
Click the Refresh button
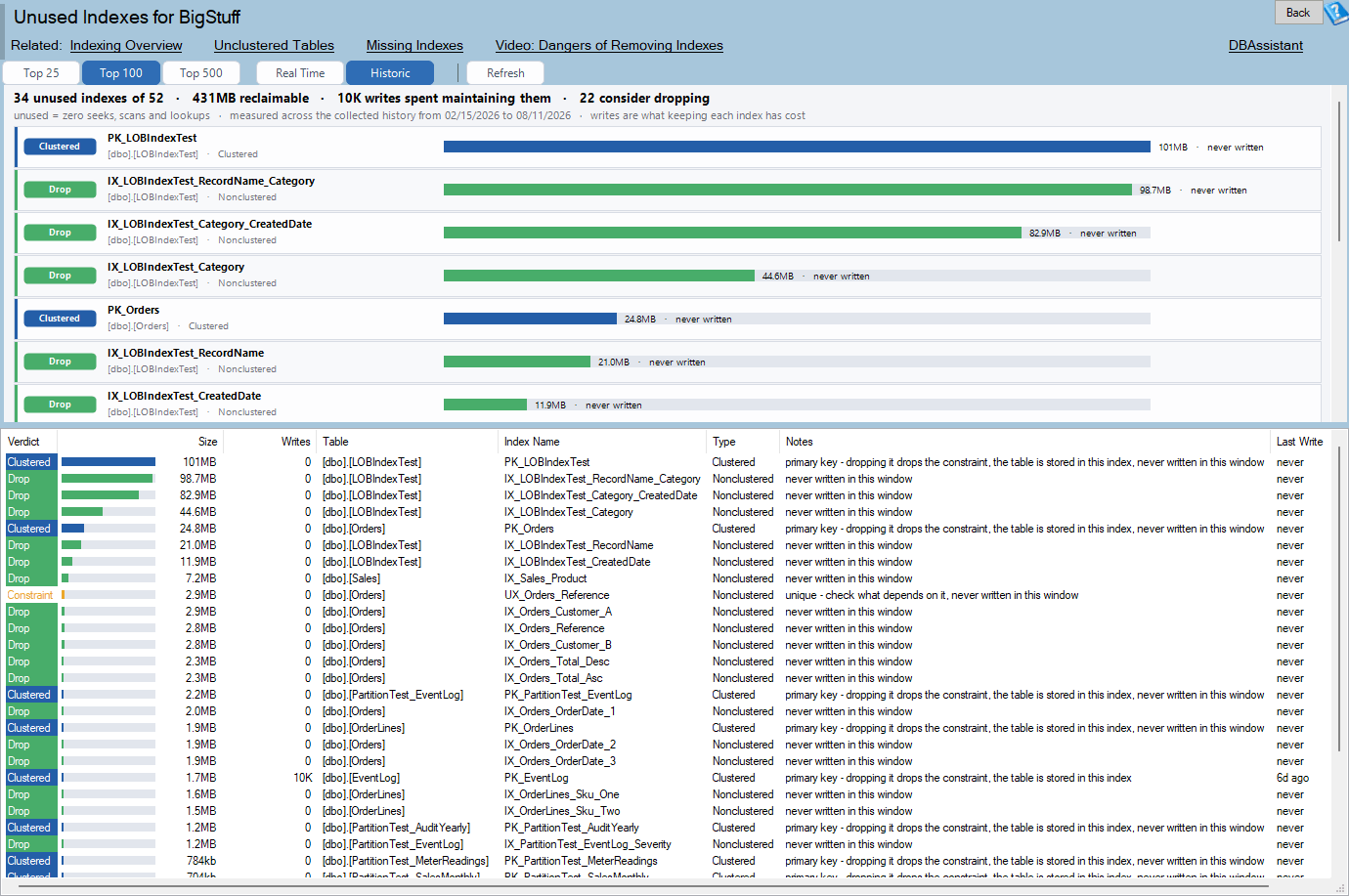coord(505,73)
